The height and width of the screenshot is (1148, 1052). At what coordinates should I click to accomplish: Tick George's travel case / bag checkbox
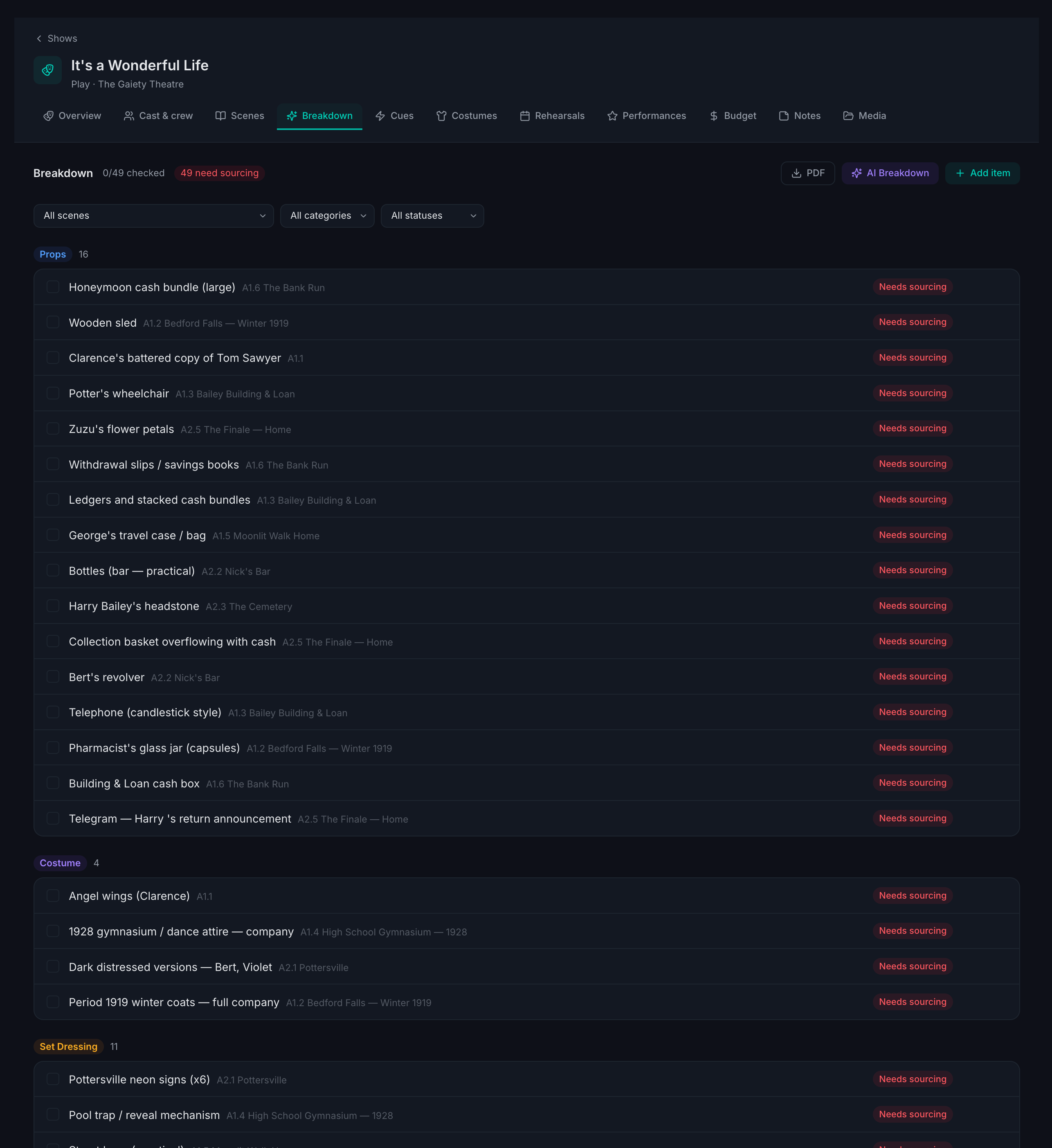coord(53,535)
